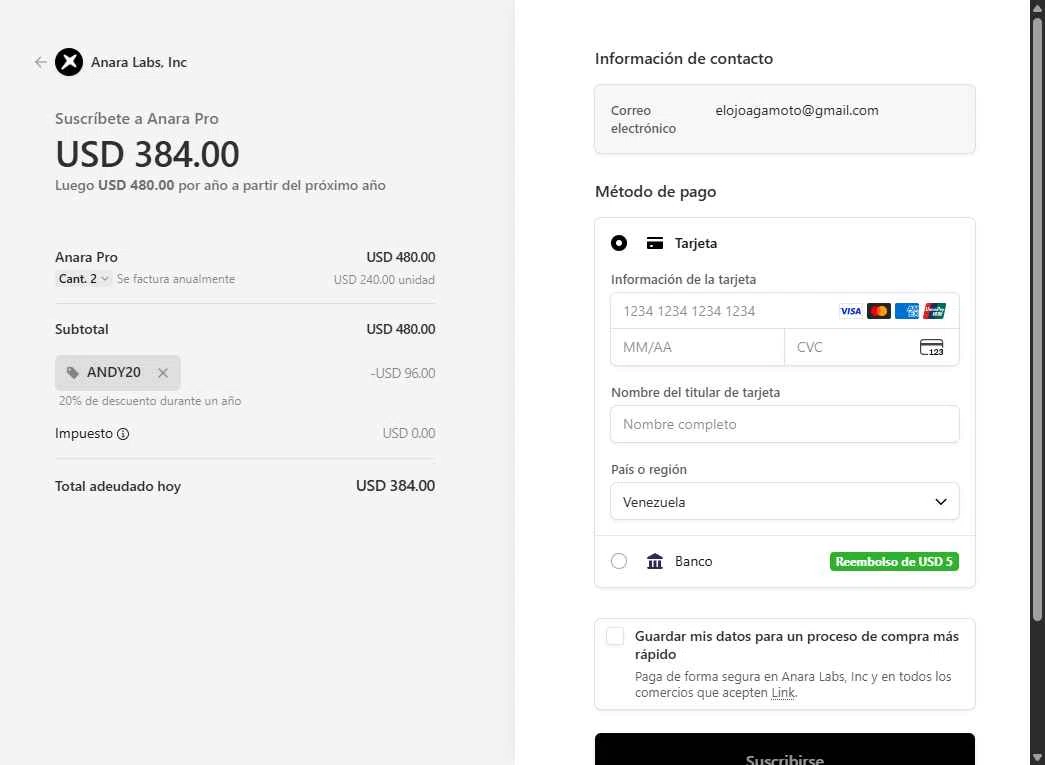Open the Venezuela country dropdown
Image resolution: width=1045 pixels, height=765 pixels.
tap(784, 502)
